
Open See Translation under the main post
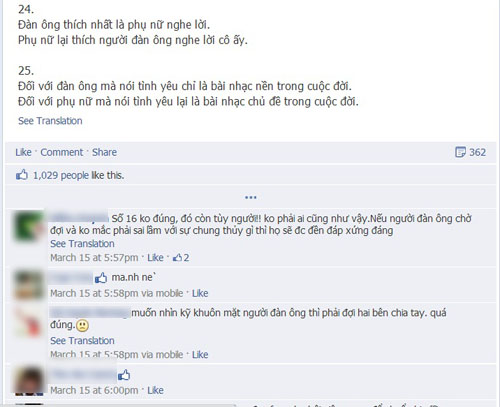[x=50, y=121]
